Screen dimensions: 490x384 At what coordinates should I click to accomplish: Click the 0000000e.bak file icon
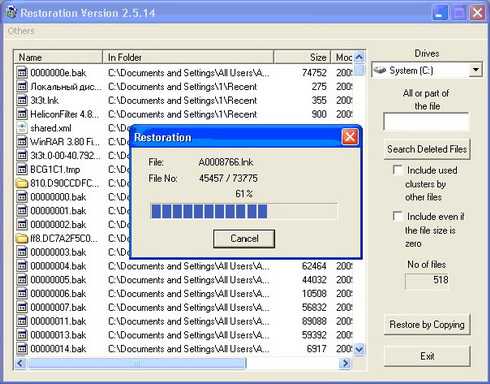point(22,73)
